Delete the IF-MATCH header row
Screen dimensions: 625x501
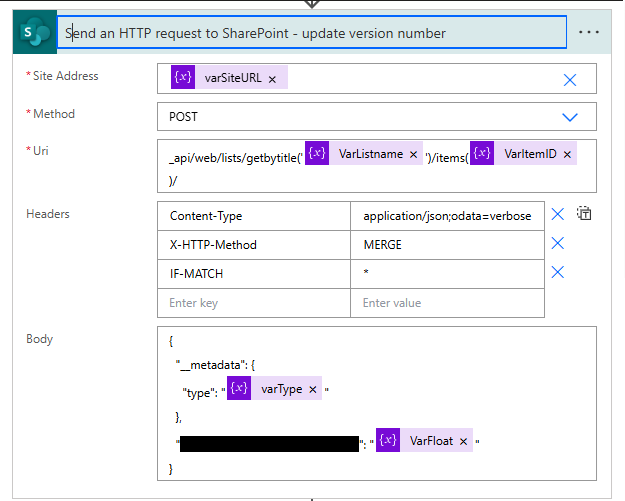click(558, 272)
